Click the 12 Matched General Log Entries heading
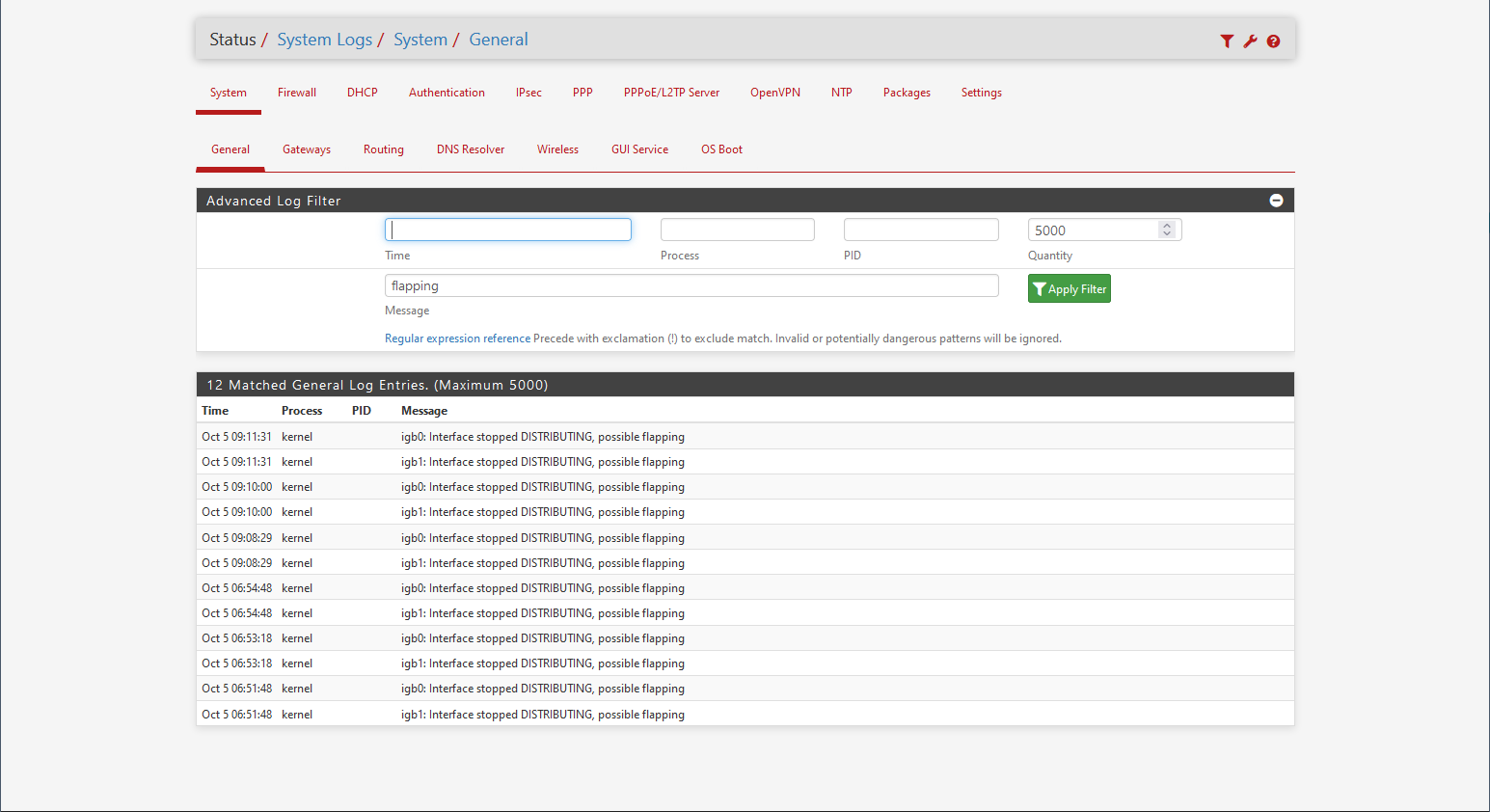Image resolution: width=1490 pixels, height=812 pixels. [x=377, y=385]
